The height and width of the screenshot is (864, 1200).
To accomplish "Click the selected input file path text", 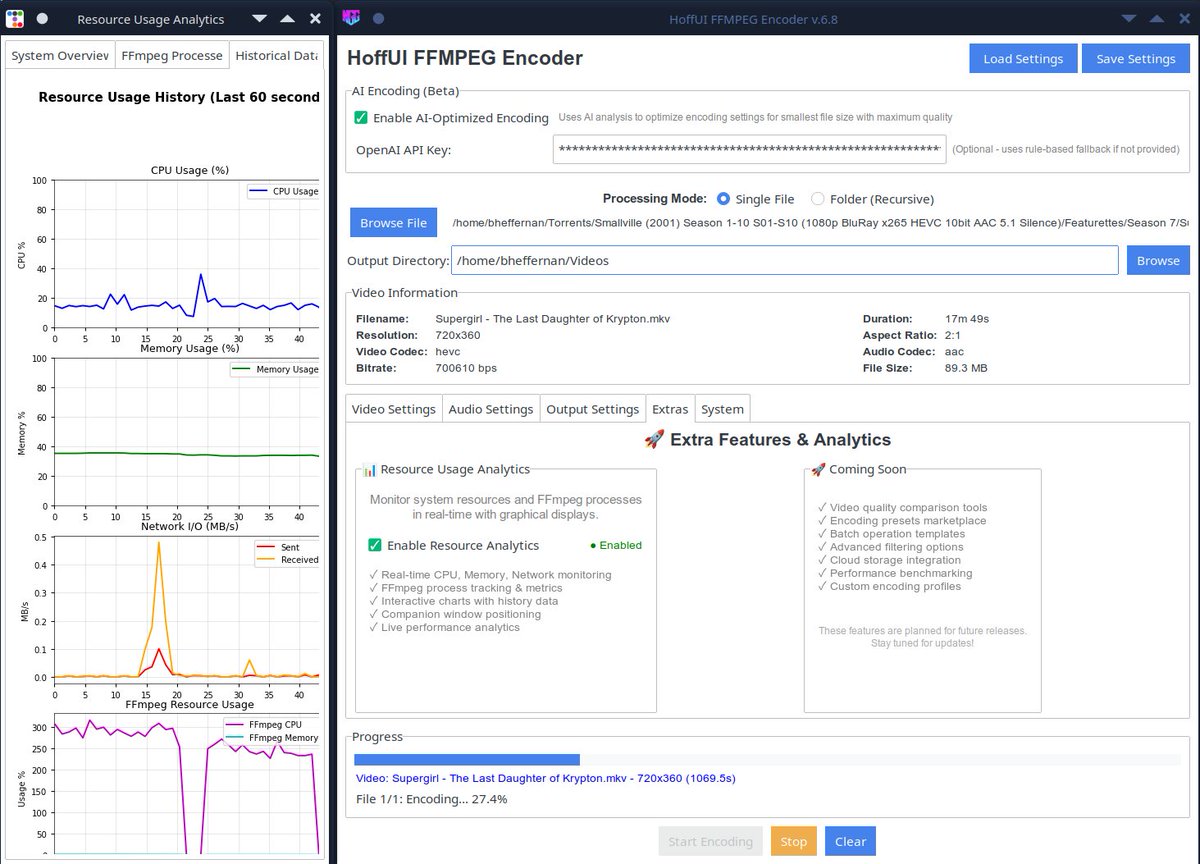I will [820, 223].
